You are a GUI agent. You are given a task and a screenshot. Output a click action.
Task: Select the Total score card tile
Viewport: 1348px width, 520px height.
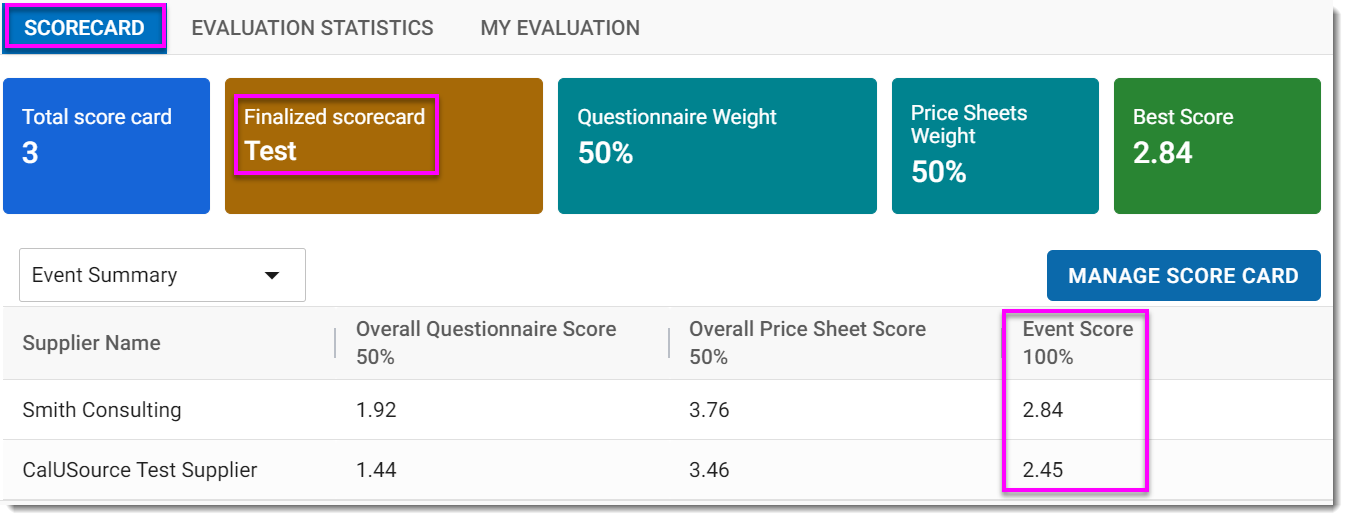106,146
